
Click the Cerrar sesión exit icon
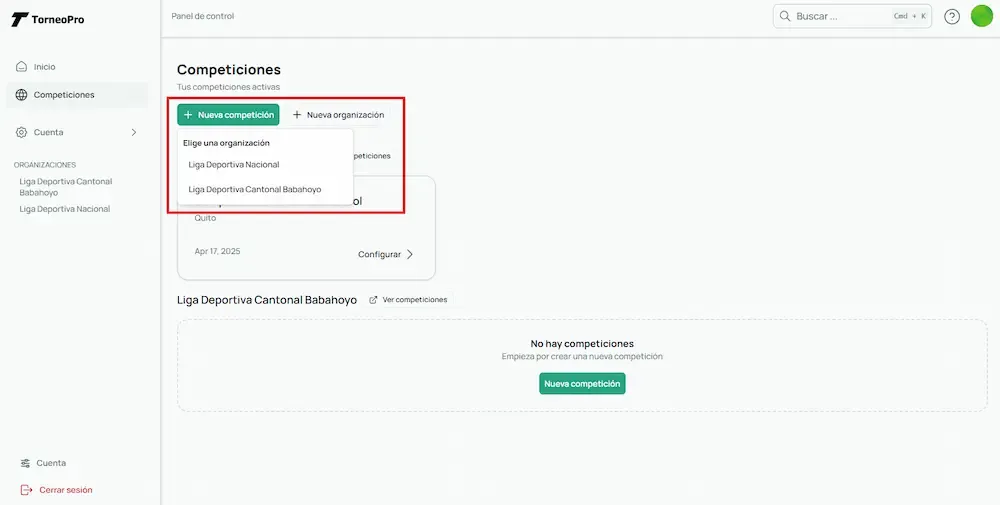click(26, 490)
